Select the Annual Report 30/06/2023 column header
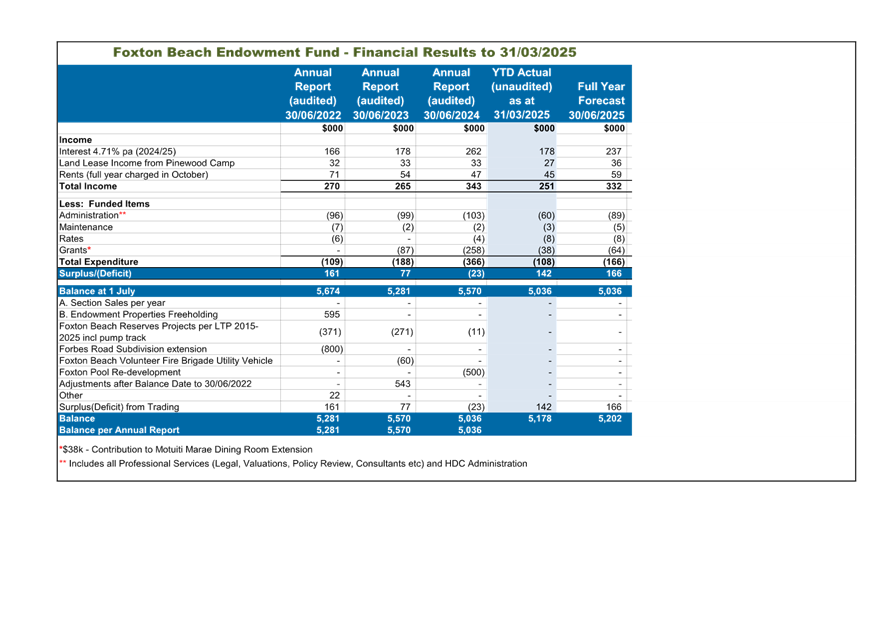 pos(381,94)
